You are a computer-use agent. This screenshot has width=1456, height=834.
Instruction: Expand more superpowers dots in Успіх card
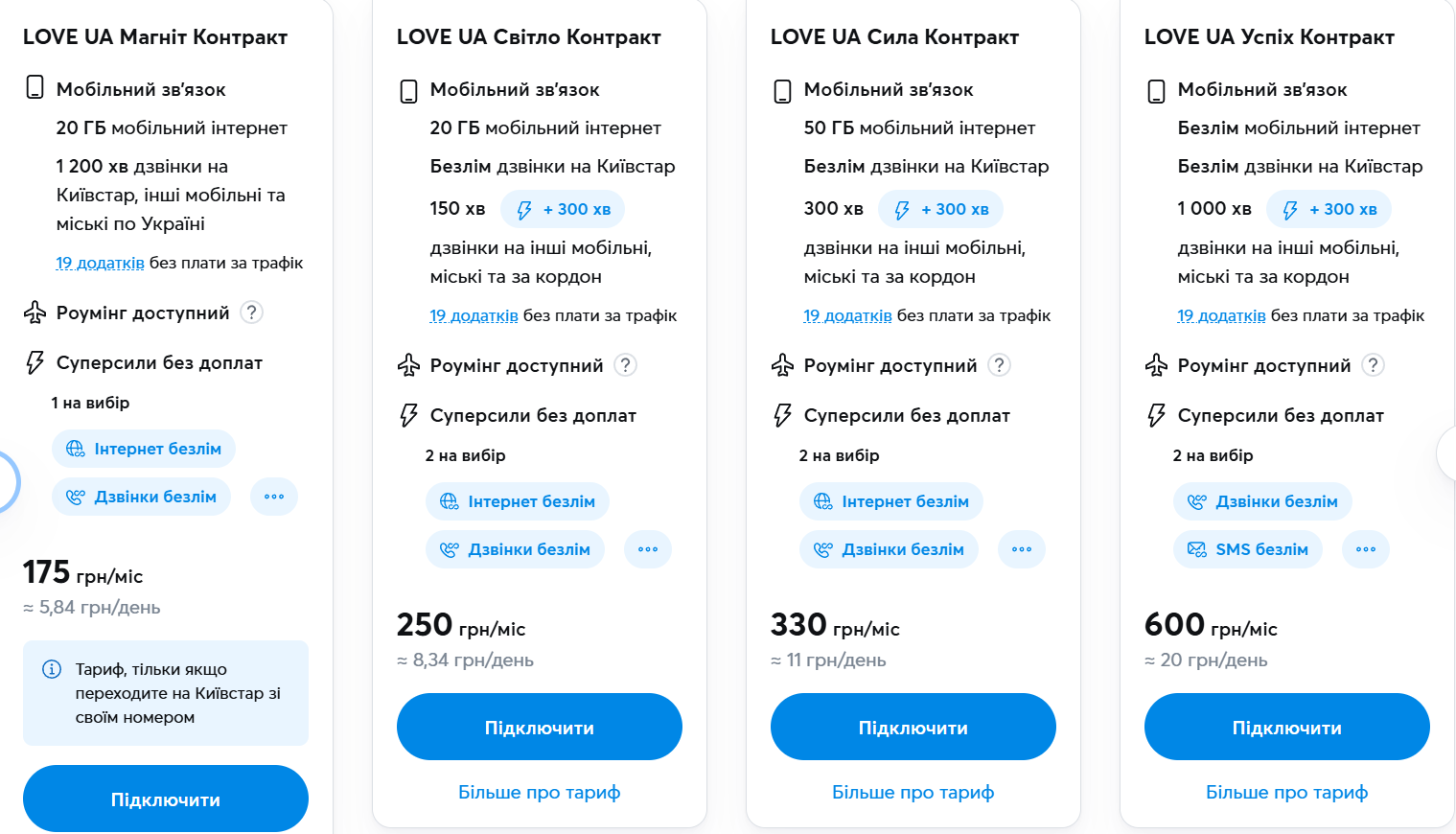pos(1366,549)
